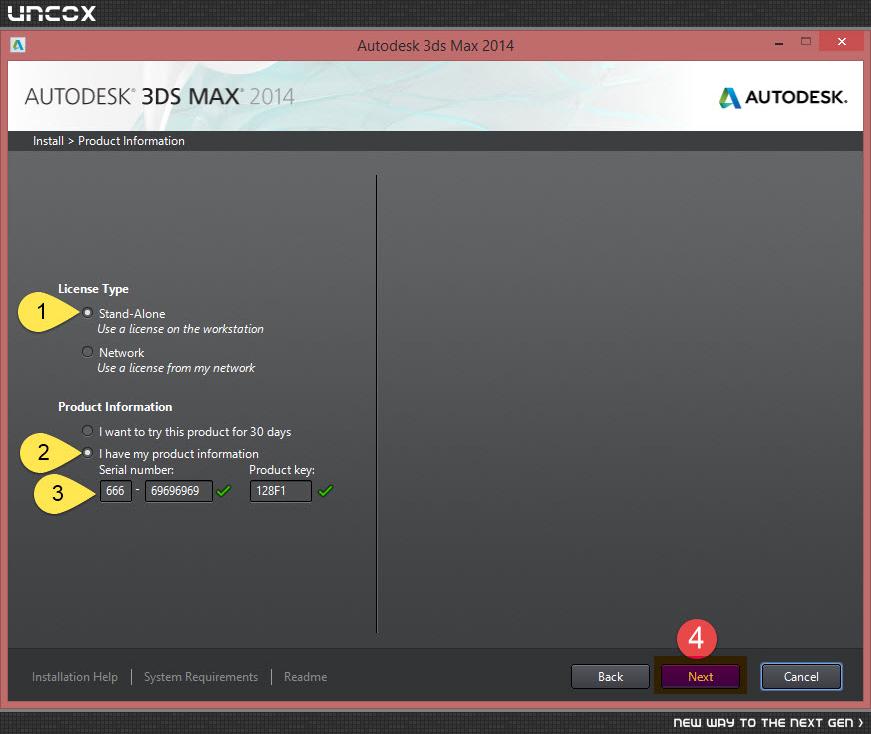Choose 'I want to try this product for 30 days'
871x734 pixels.
[87, 431]
